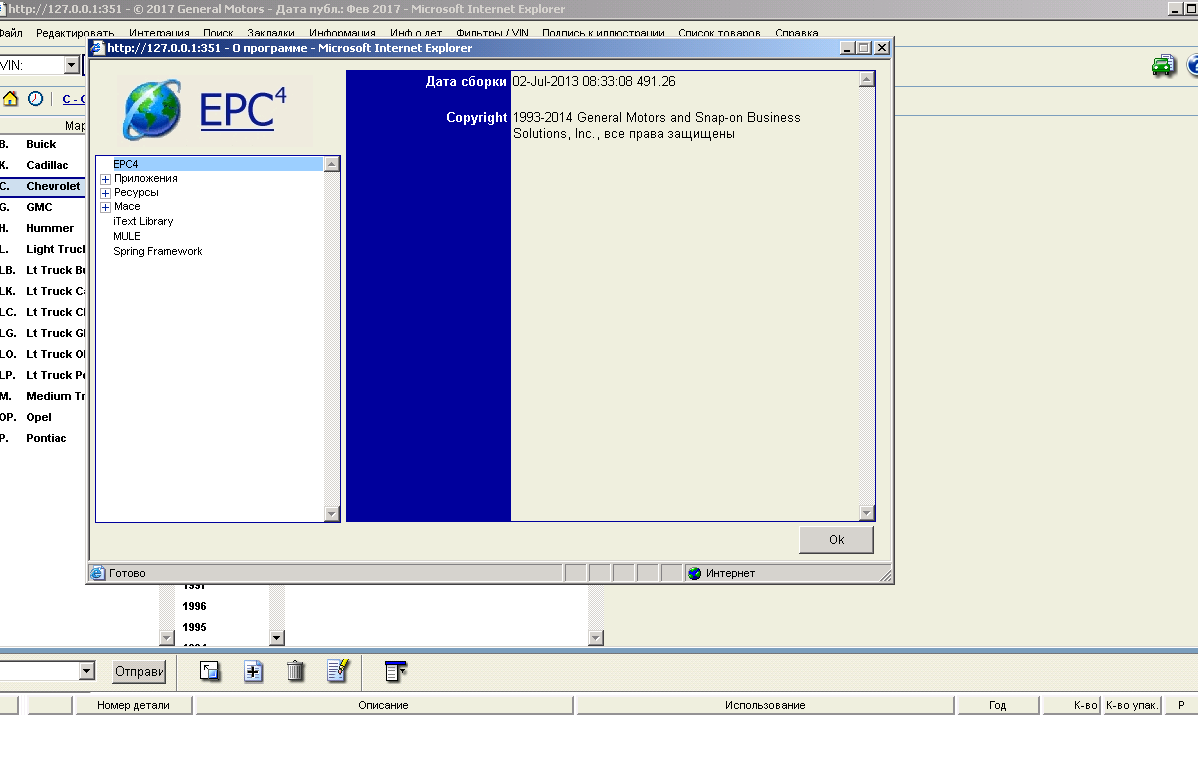Click scroll-down arrow of the info pane
This screenshot has width=1198, height=764.
tap(866, 513)
